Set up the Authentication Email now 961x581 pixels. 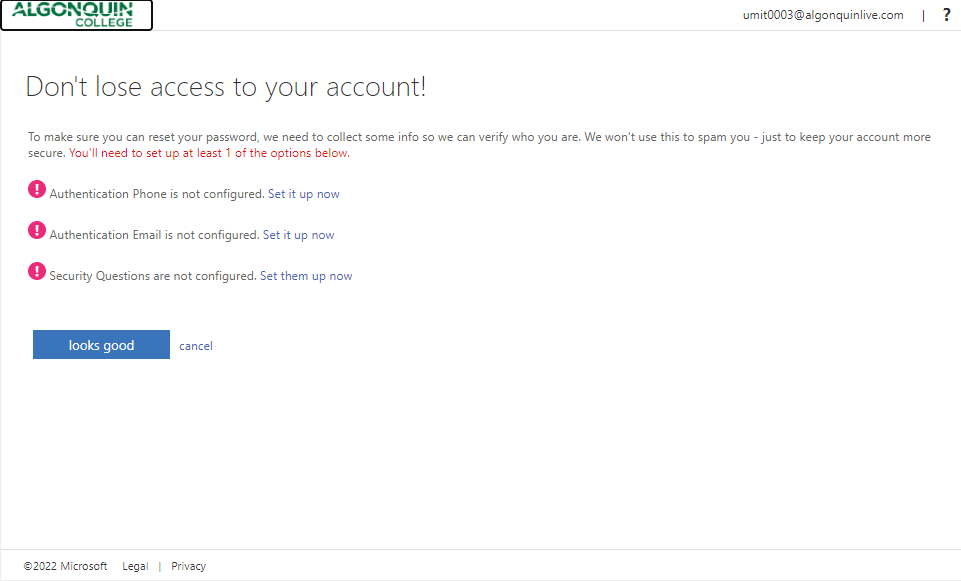[298, 235]
